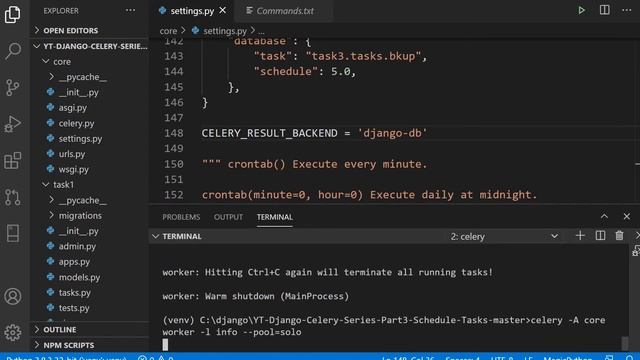Open wsgi.py file
640x360 pixels.
[73, 169]
